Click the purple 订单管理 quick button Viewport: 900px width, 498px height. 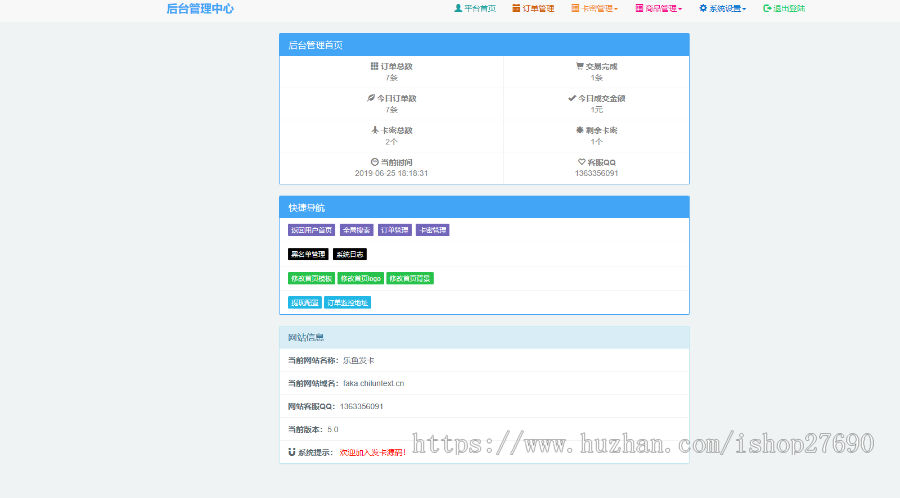(395, 230)
